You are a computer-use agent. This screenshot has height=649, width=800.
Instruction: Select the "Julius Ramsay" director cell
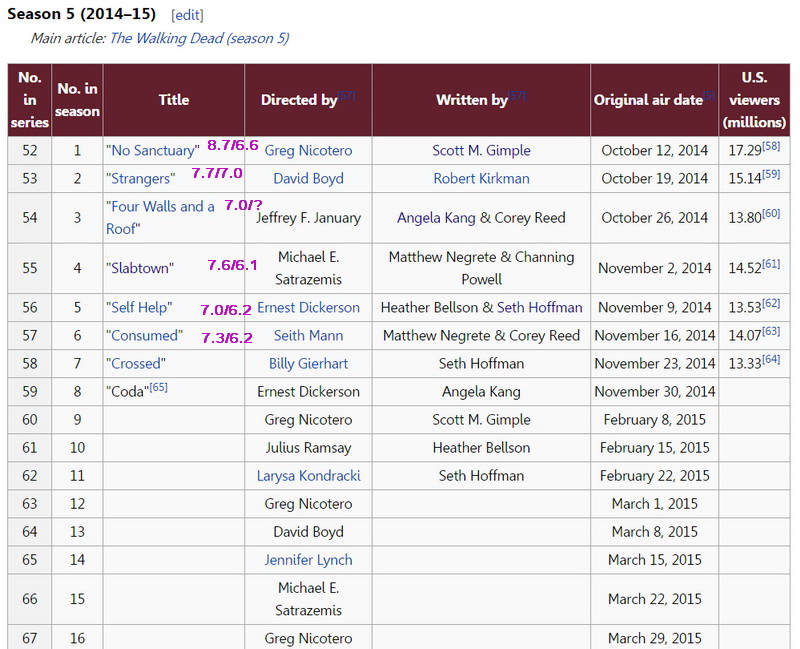pyautogui.click(x=308, y=447)
